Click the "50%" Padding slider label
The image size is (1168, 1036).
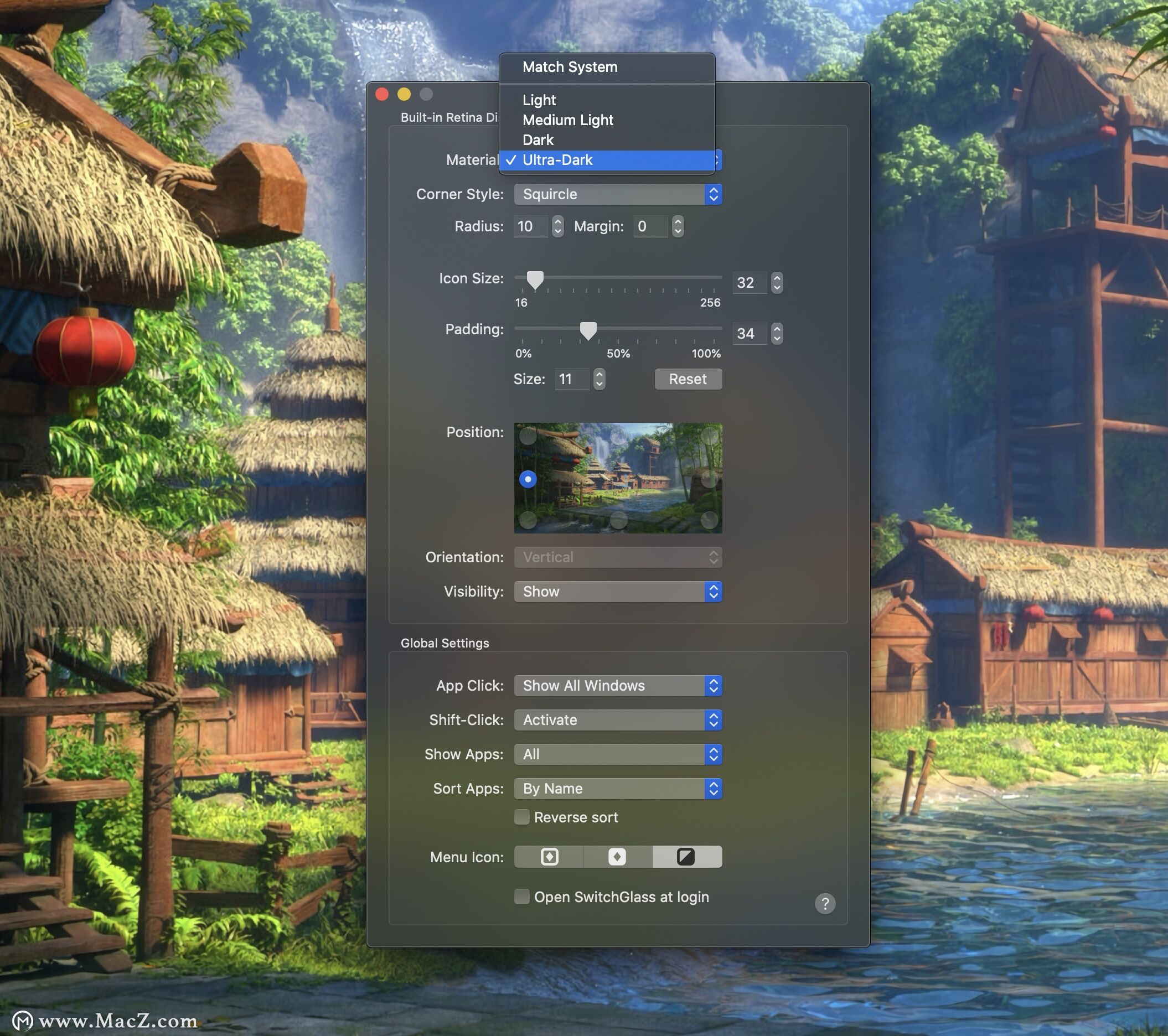[618, 353]
